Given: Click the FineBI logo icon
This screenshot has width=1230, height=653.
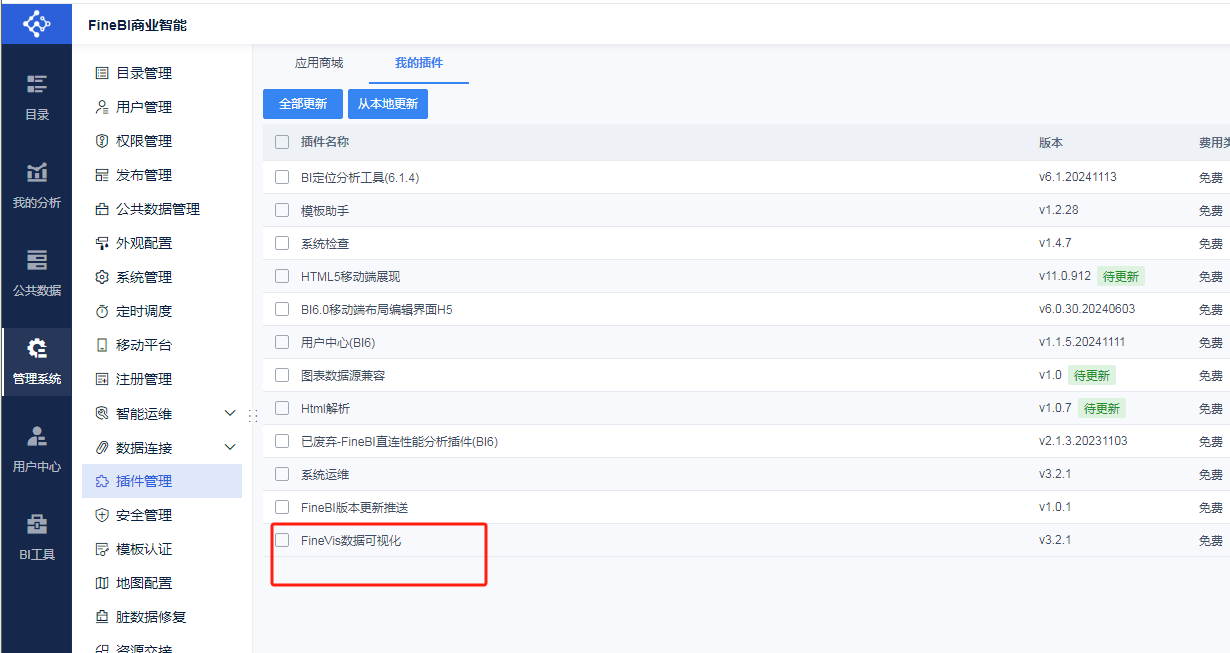Looking at the screenshot, I should point(36,23).
